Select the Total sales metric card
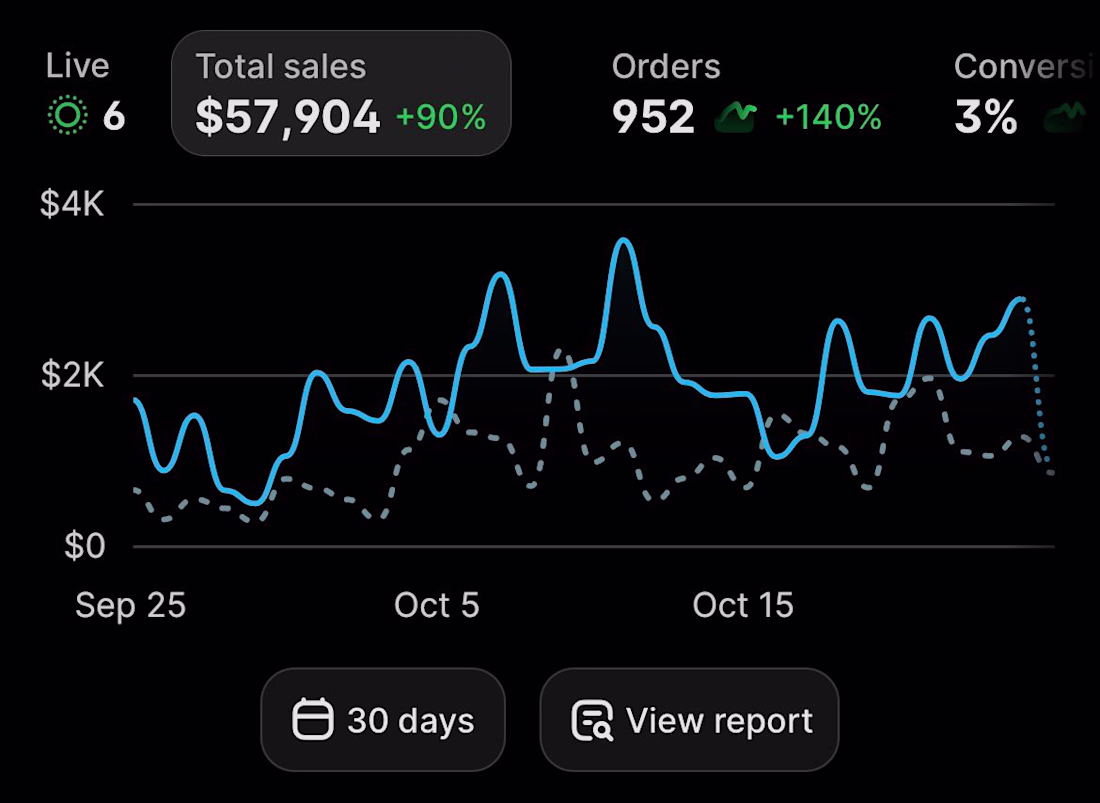The width and height of the screenshot is (1100, 803). pyautogui.click(x=341, y=93)
